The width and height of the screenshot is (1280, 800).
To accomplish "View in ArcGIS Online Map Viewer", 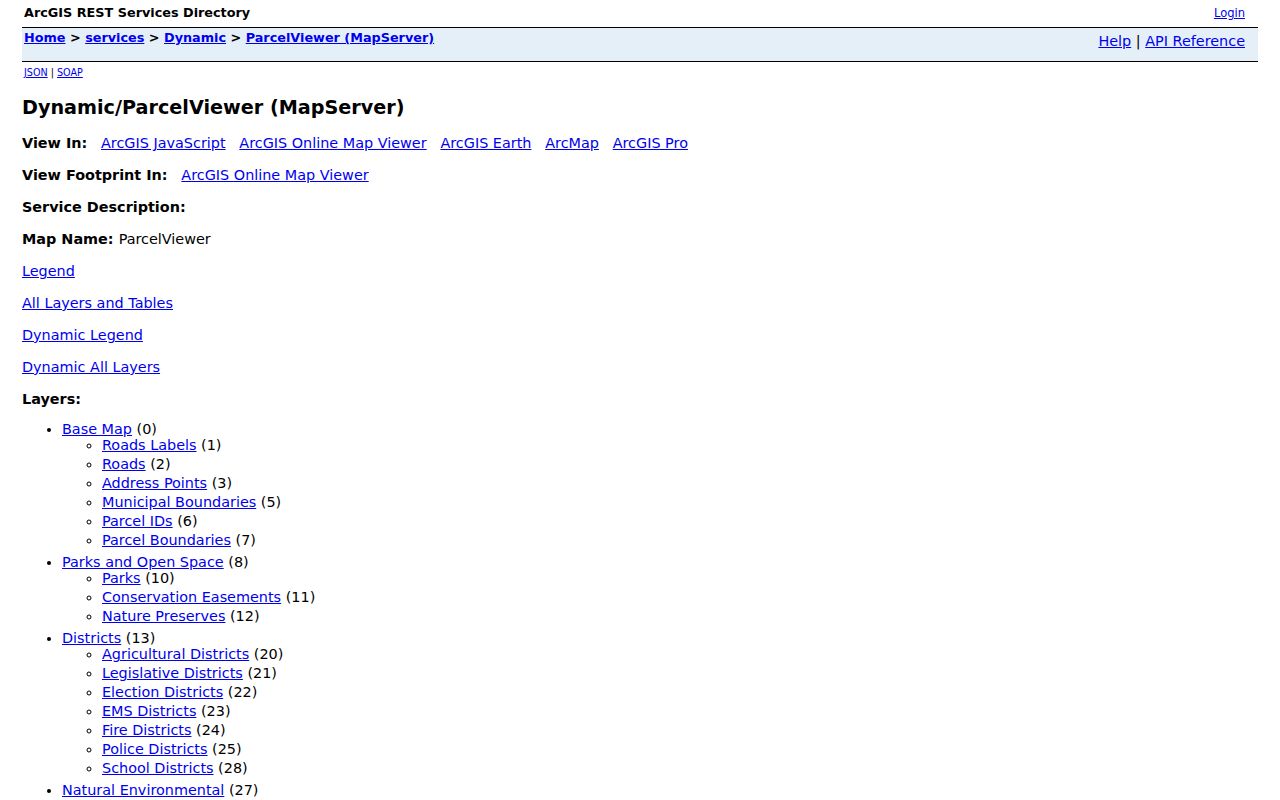I will click(333, 143).
